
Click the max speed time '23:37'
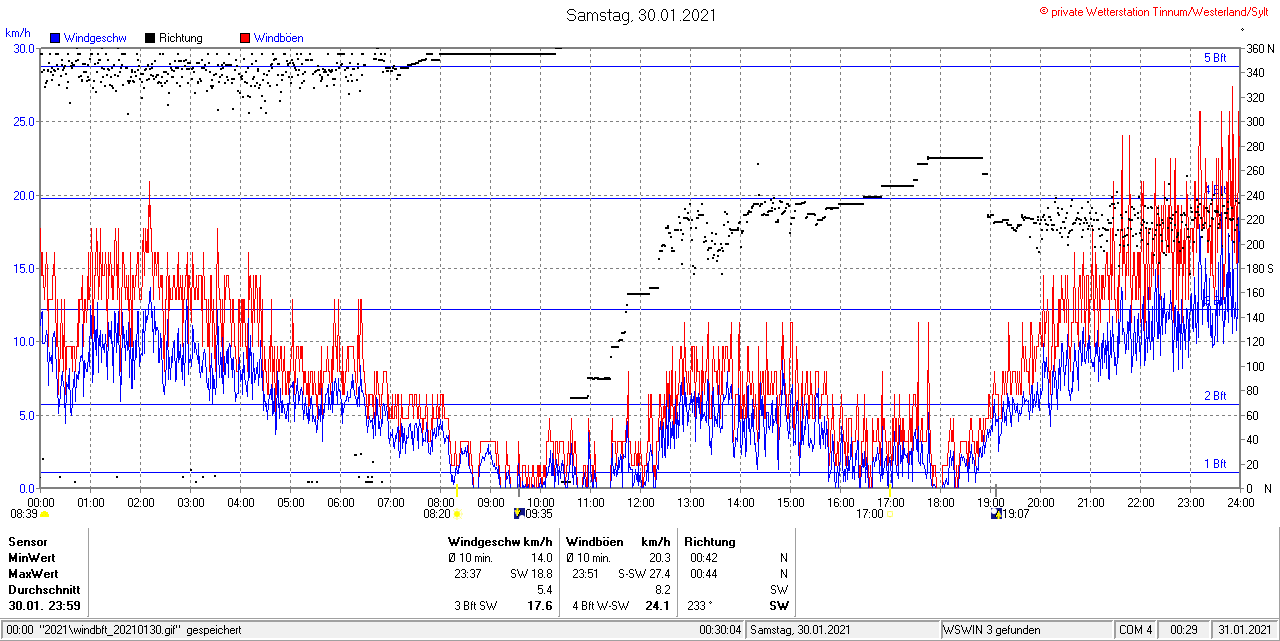(x=468, y=574)
